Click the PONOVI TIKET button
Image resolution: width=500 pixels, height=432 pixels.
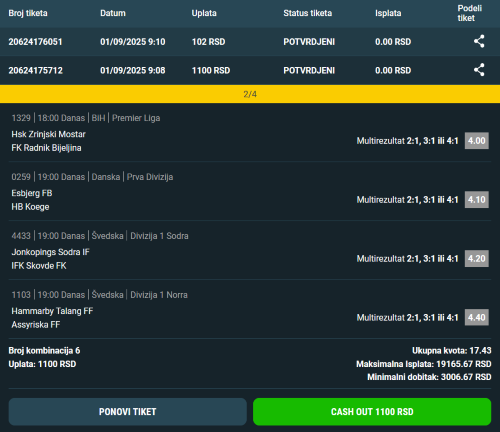[x=128, y=412]
